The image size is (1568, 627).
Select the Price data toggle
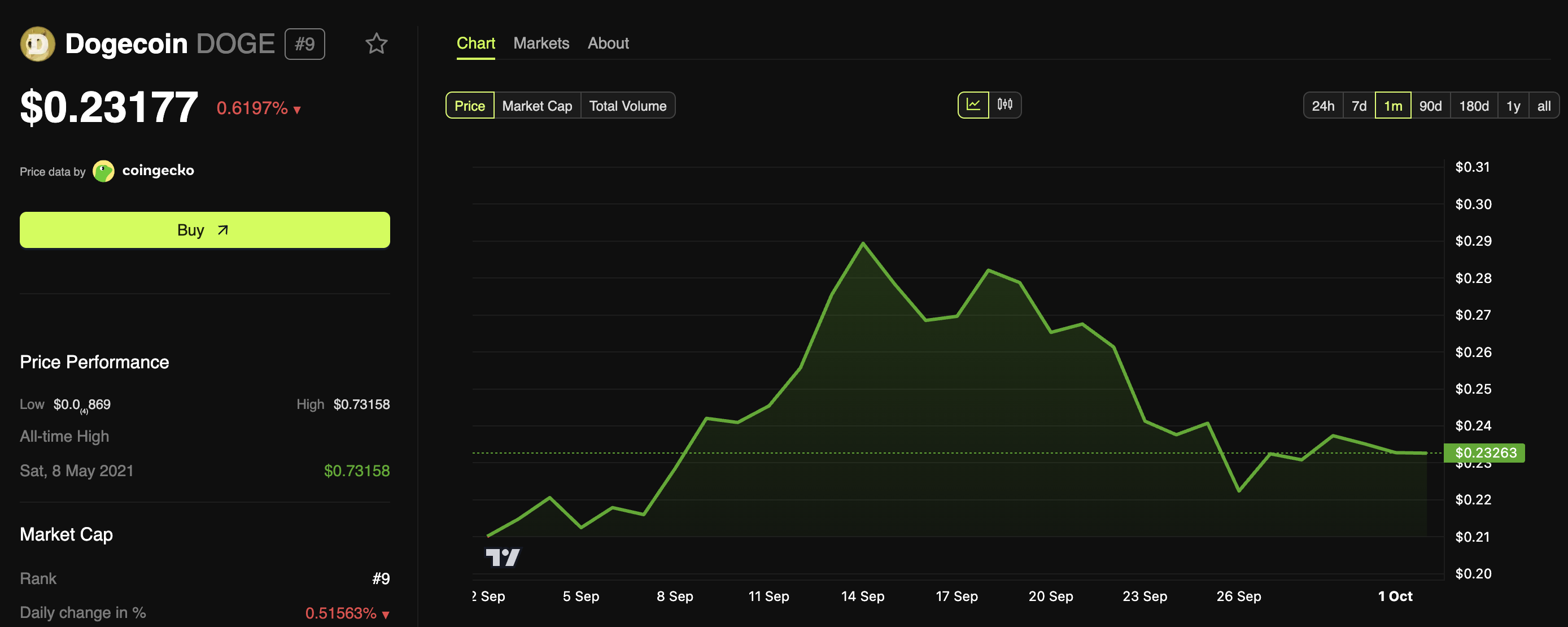point(469,106)
